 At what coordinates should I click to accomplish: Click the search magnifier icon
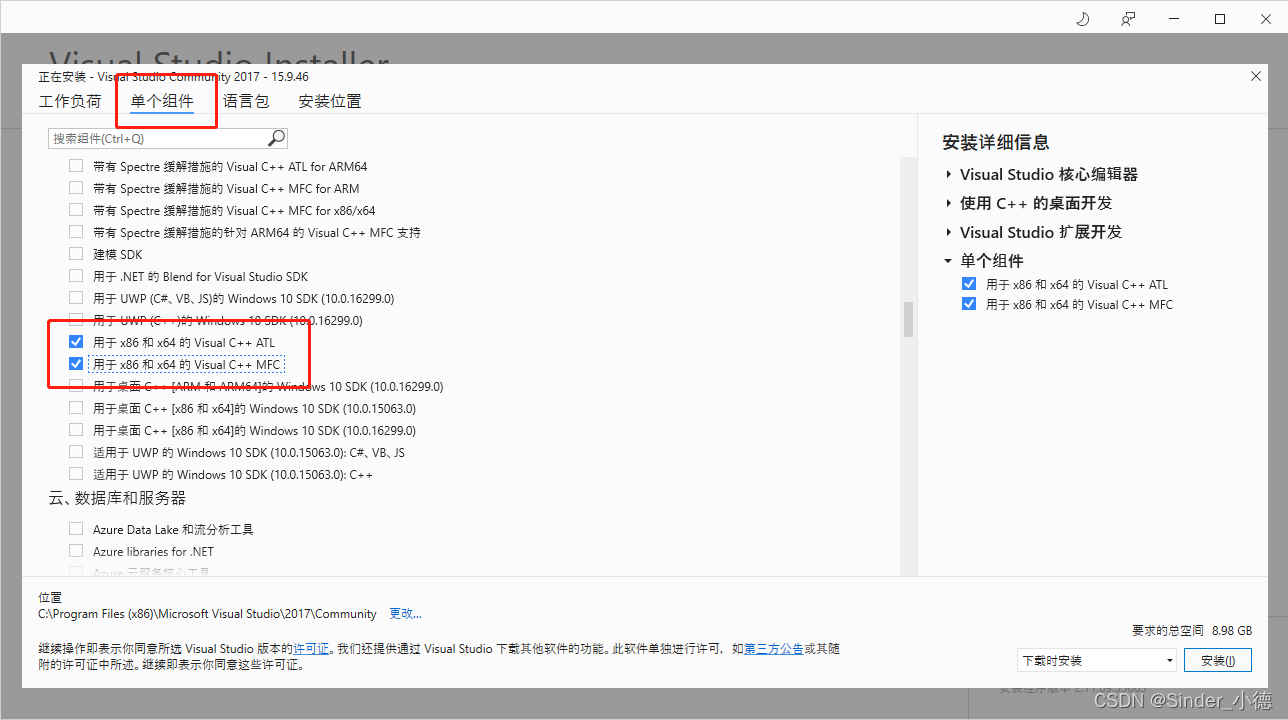point(276,138)
